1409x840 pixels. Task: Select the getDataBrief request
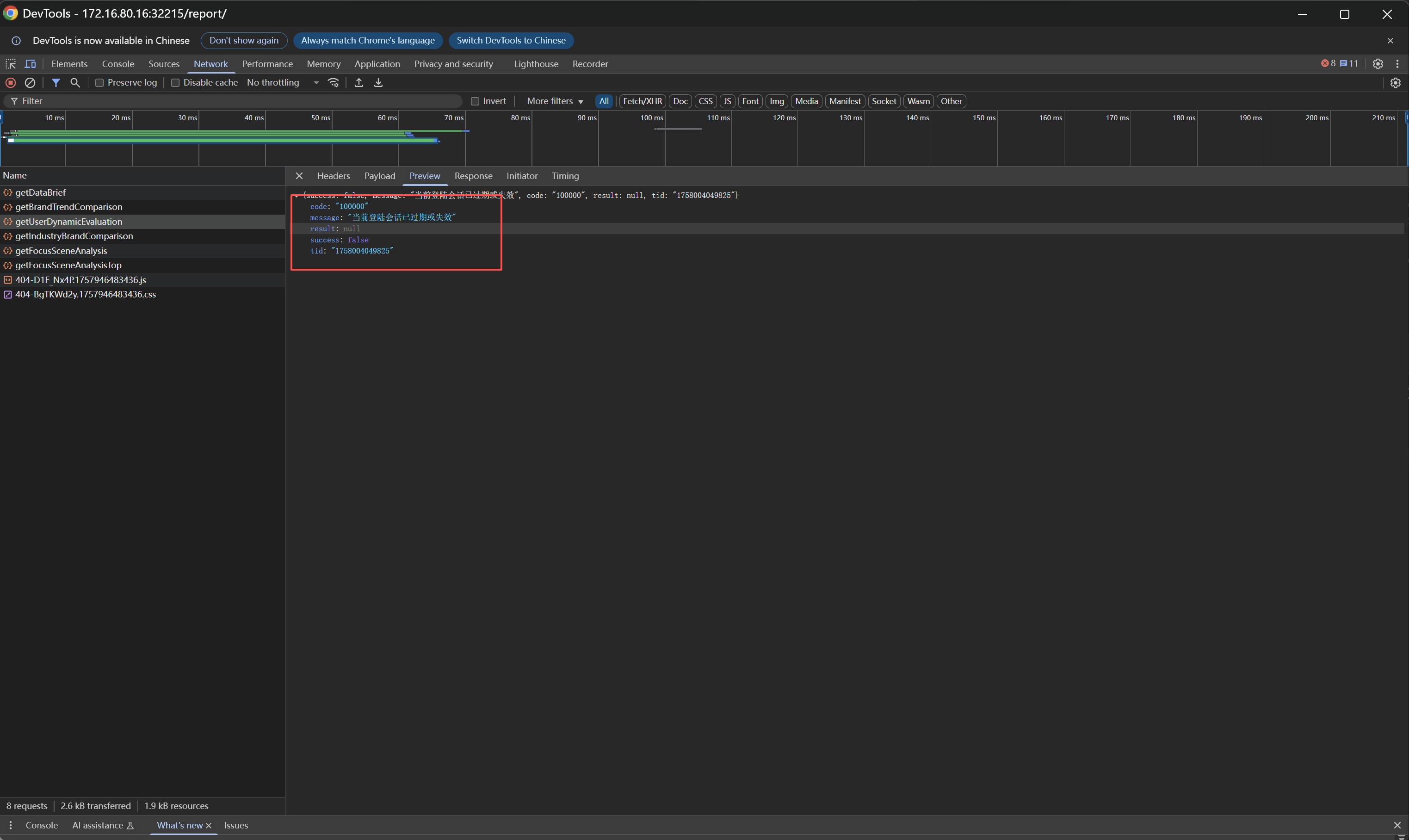[x=142, y=192]
